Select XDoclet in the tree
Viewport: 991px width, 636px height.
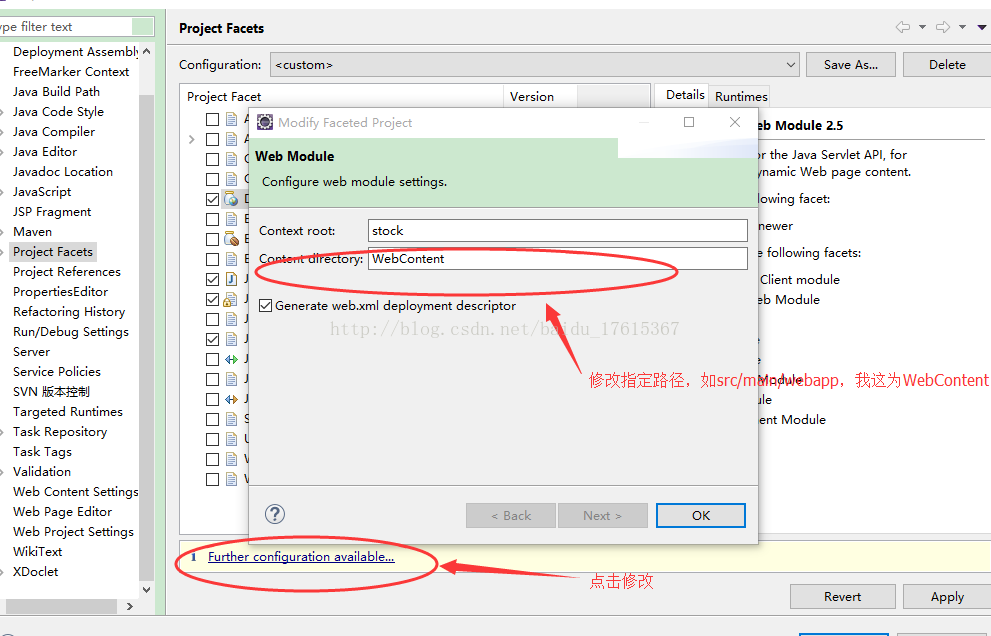coord(35,572)
